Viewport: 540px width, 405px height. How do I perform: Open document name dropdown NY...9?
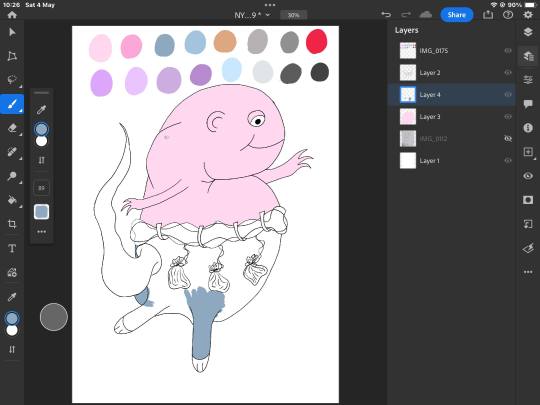(x=252, y=15)
